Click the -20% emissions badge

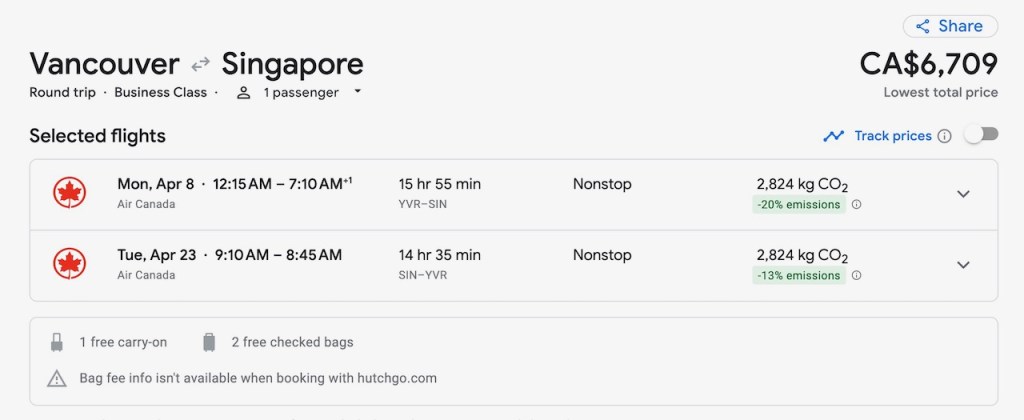pyautogui.click(x=799, y=205)
